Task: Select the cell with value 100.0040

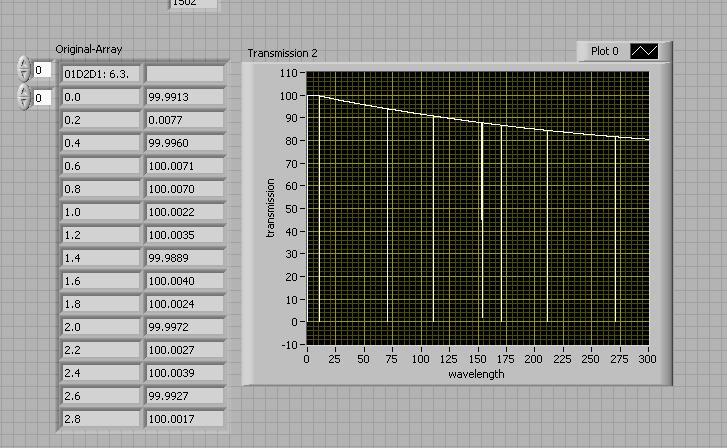Action: coord(185,281)
